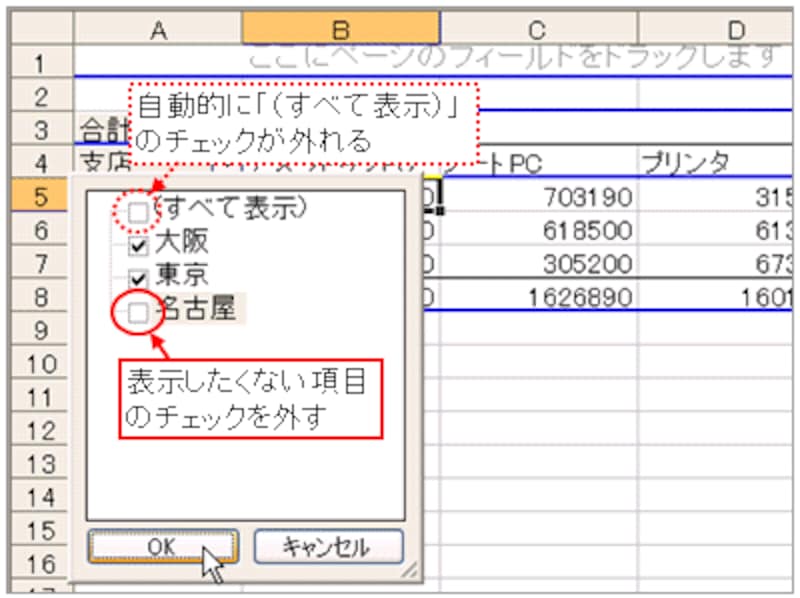Click the total cell 1626890

tap(538, 296)
